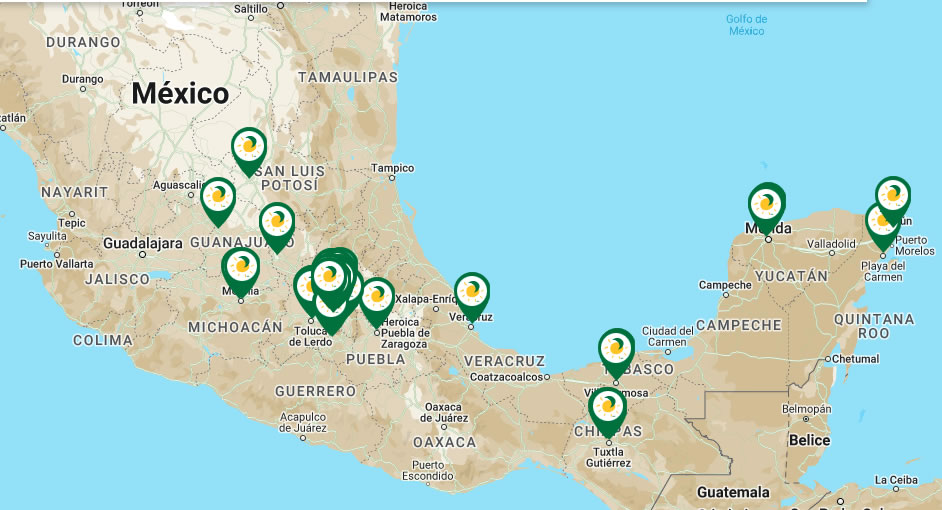Image resolution: width=942 pixels, height=510 pixels.
Task: Click the location pin beside Aguascalientes
Action: pos(218,200)
